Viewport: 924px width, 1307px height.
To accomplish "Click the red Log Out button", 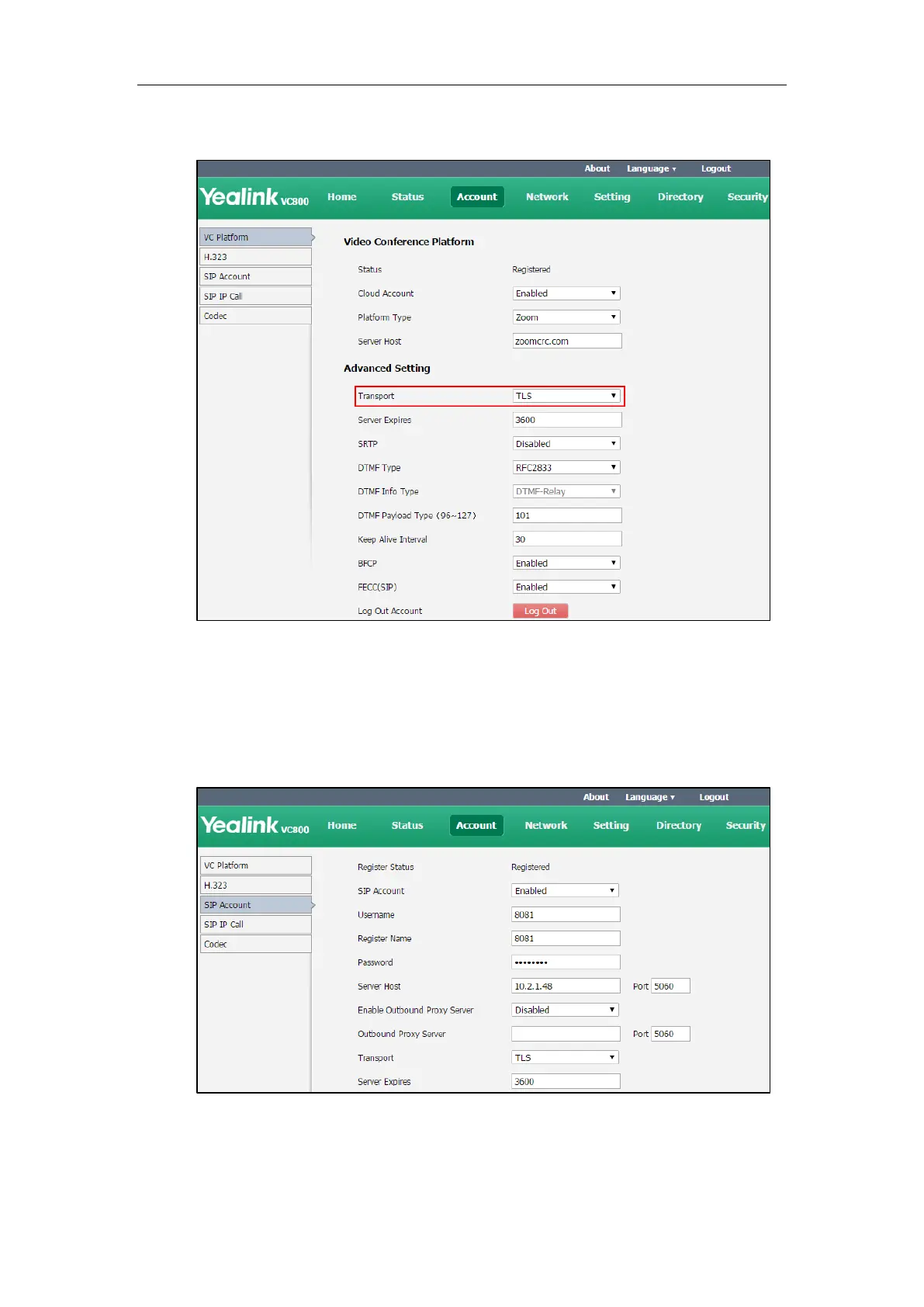I will tap(541, 611).
